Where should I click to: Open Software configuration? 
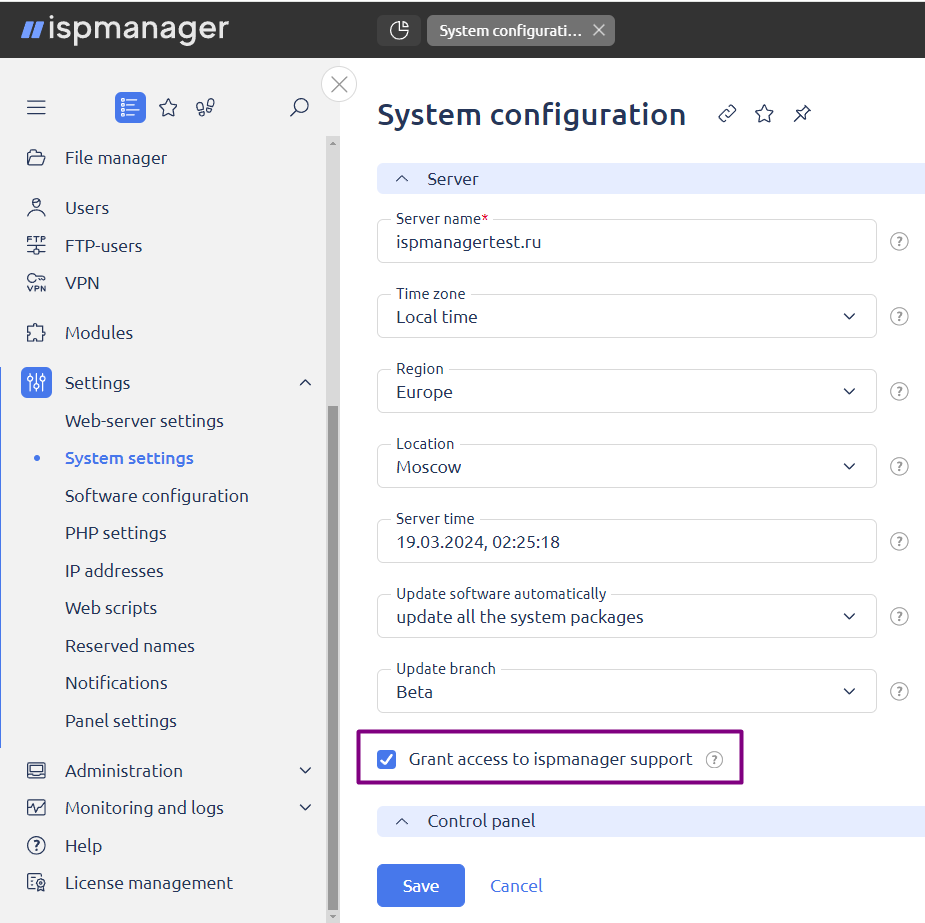click(x=156, y=496)
